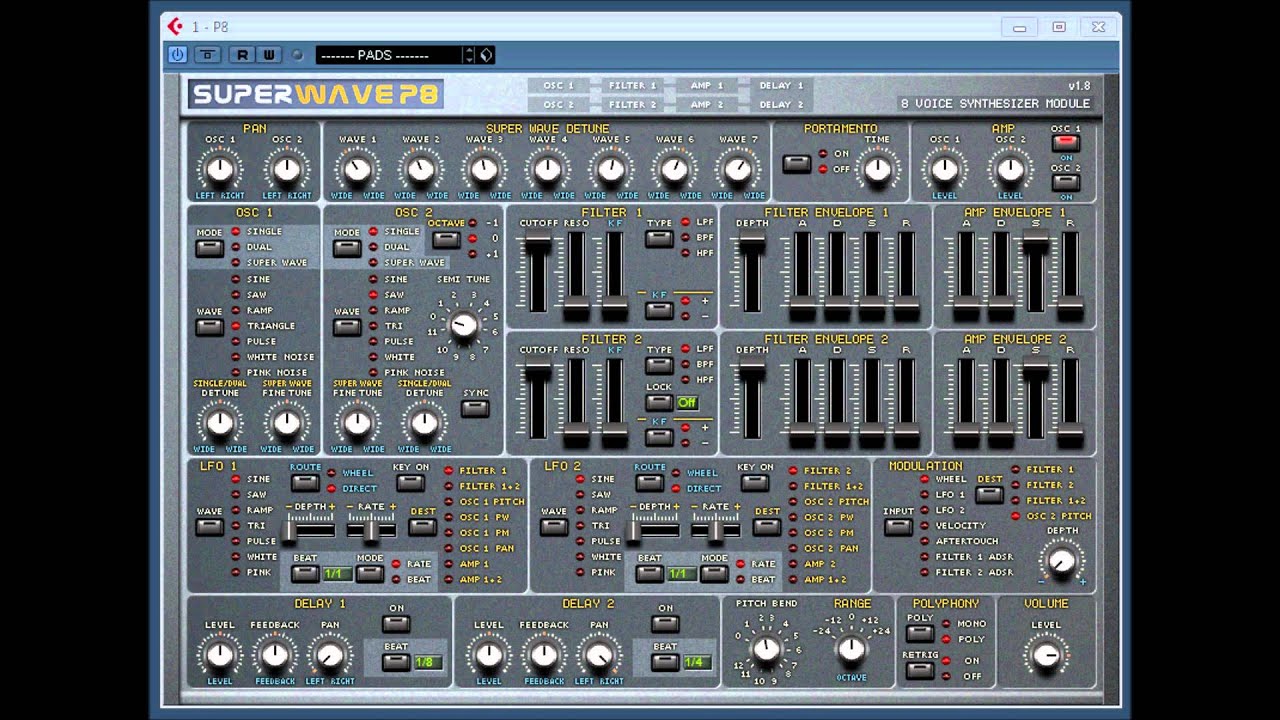
Task: Toggle the Polyphony RETRIG button
Action: (920, 669)
